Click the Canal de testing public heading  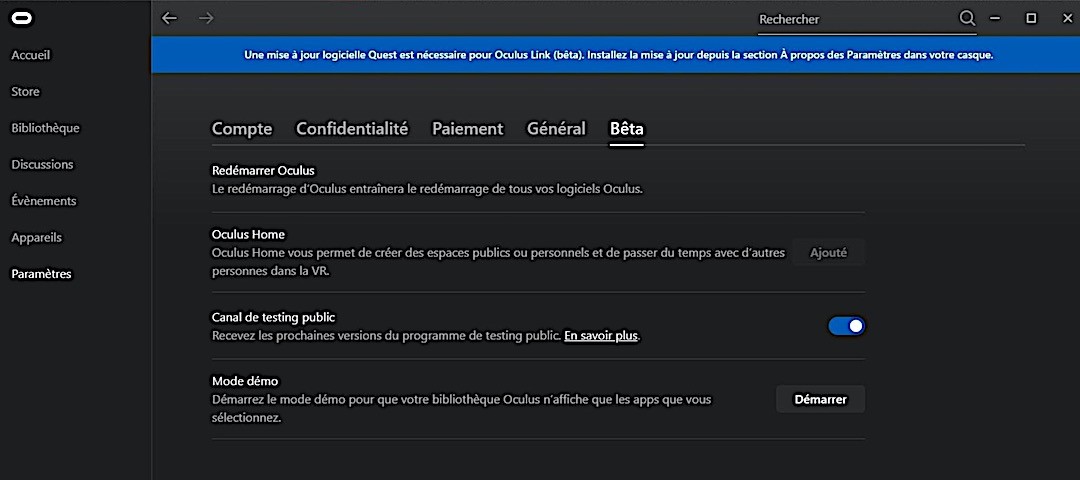(x=273, y=317)
